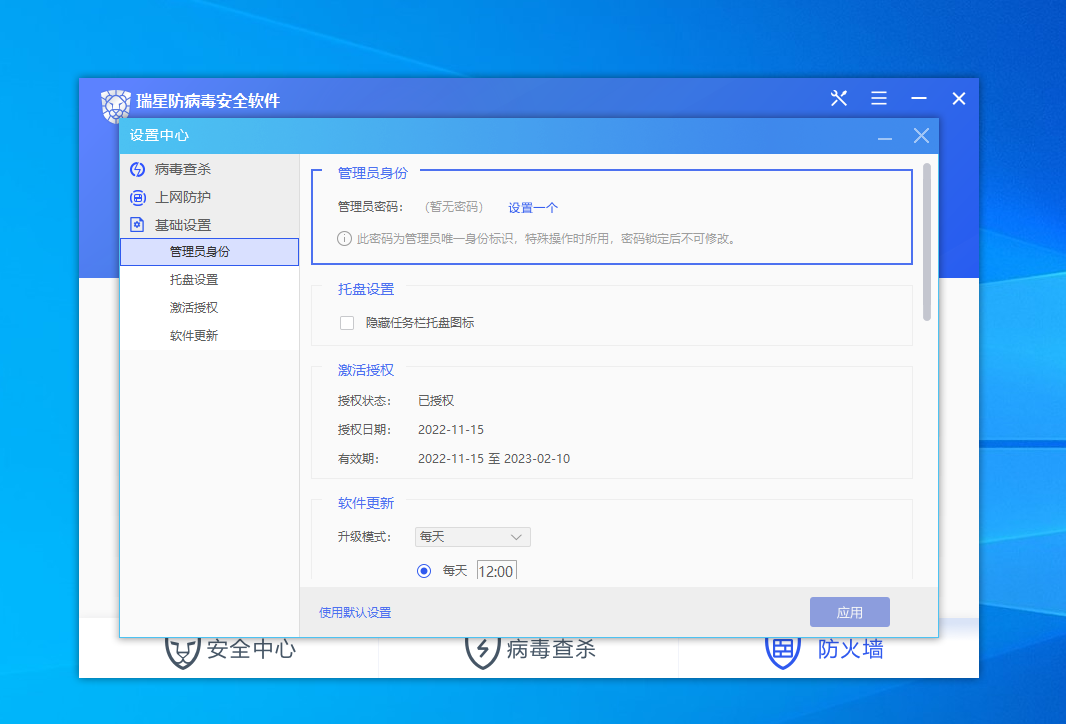1066x724 pixels.
Task: Click the settings panel vertical scrollbar
Action: click(927, 242)
